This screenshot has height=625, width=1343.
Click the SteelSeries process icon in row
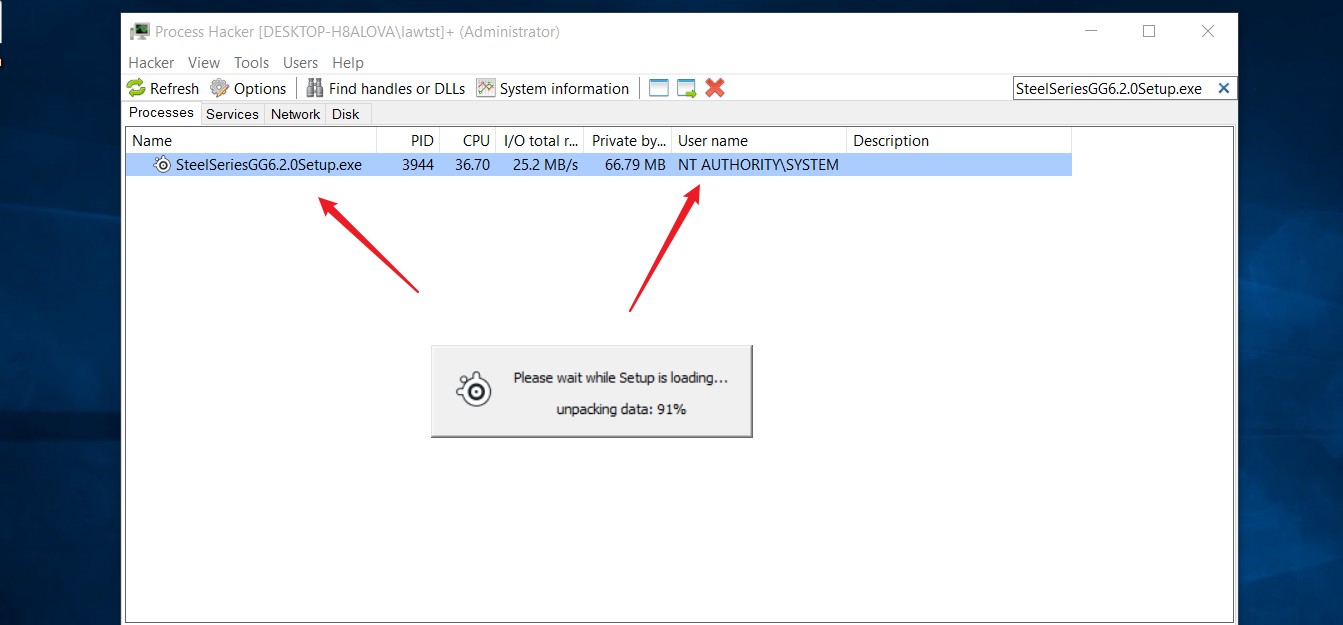pyautogui.click(x=162, y=165)
